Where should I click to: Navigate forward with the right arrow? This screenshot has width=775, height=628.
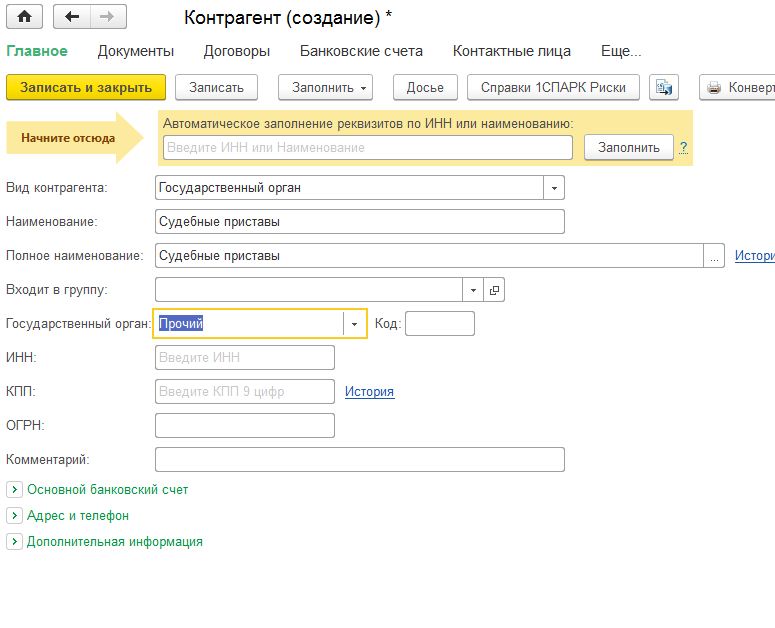108,17
